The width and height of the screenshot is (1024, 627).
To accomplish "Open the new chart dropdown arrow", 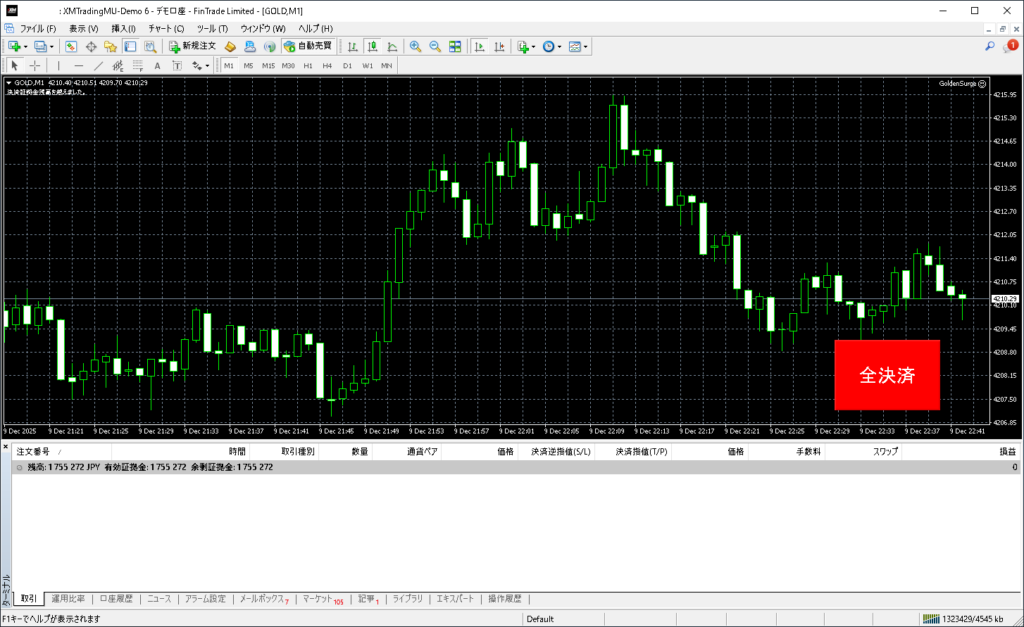I will point(26,46).
